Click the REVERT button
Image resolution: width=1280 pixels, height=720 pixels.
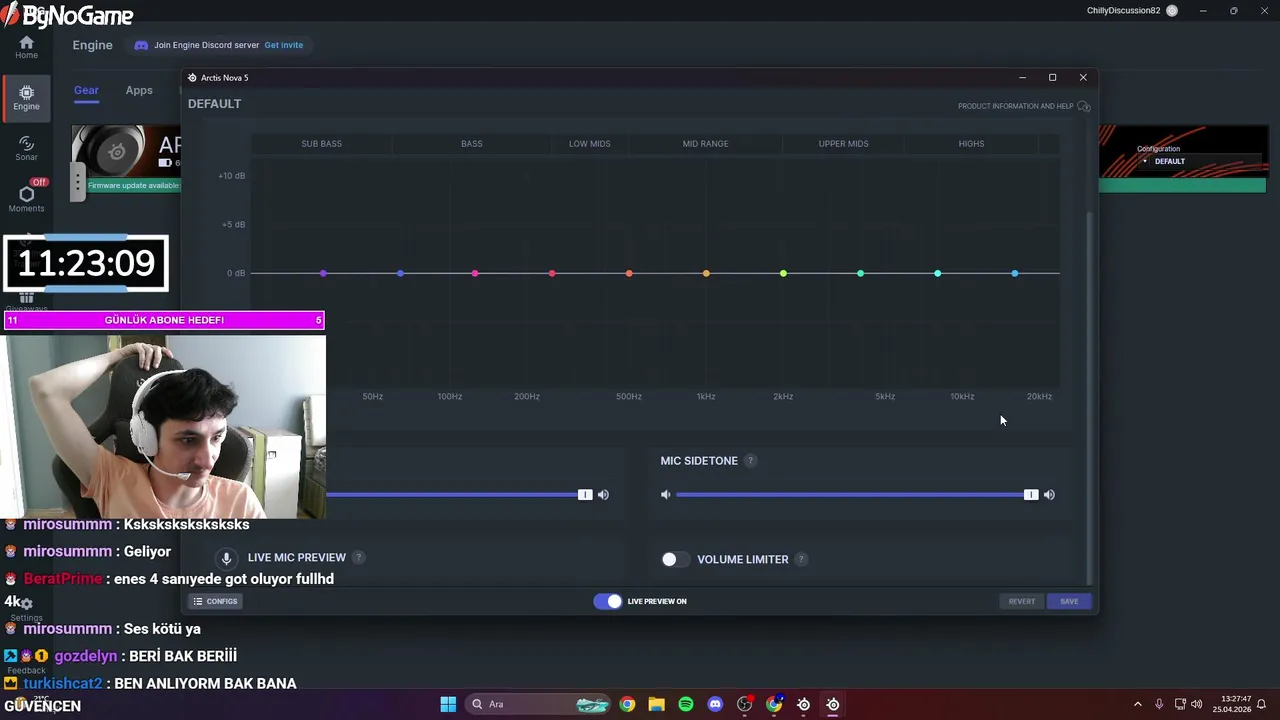pyautogui.click(x=1021, y=601)
